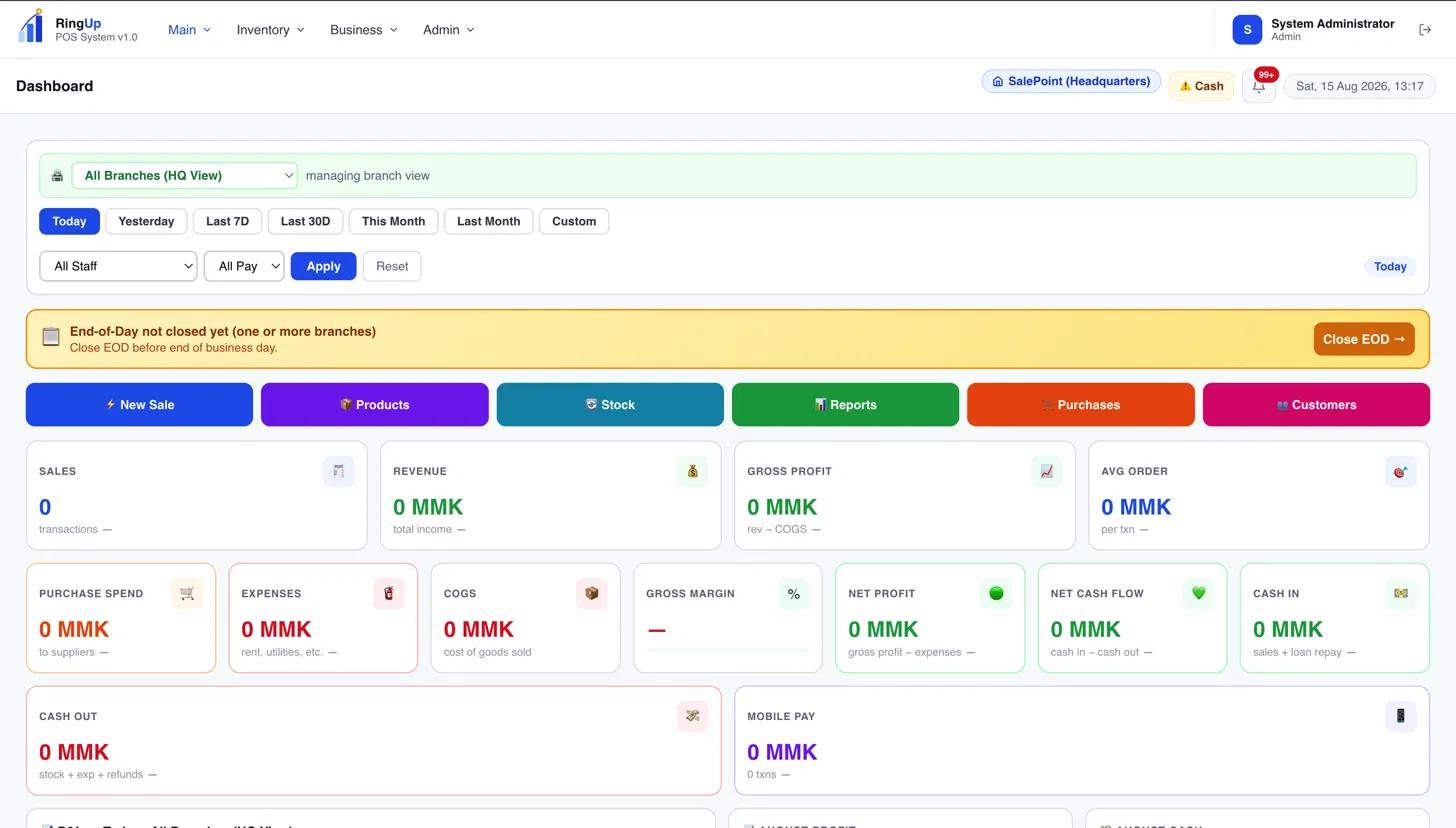1456x828 pixels.
Task: Open the Purchases shortcut
Action: click(1081, 405)
